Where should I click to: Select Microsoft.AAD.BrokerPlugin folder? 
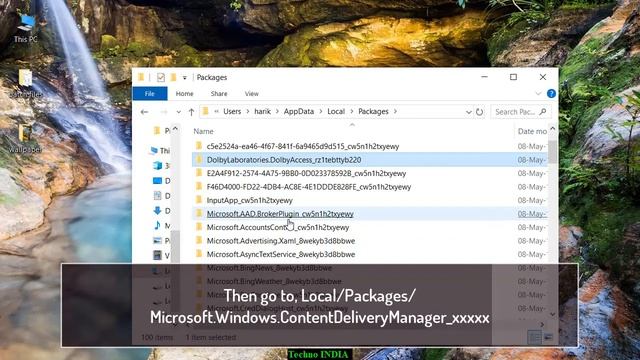click(x=369, y=213)
